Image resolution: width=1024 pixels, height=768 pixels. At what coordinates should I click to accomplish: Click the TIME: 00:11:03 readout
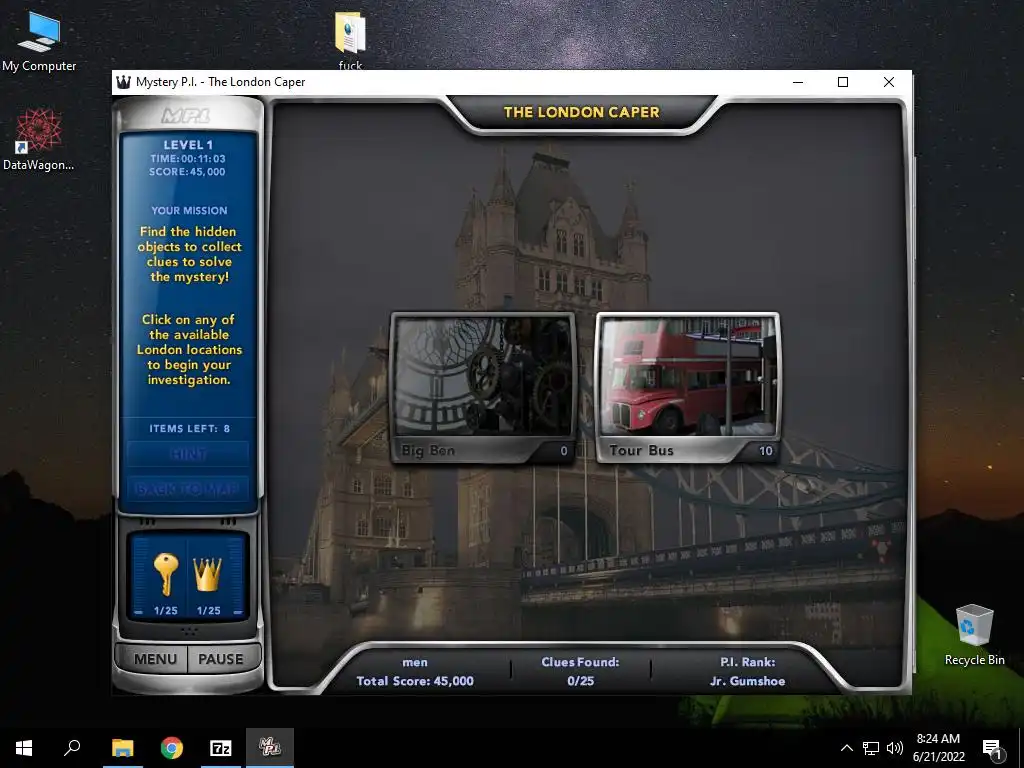pyautogui.click(x=188, y=159)
